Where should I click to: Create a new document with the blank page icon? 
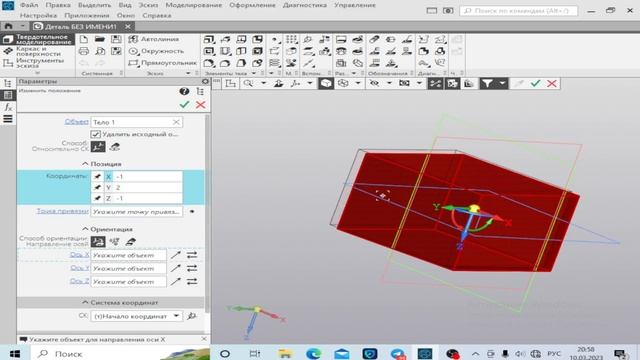click(x=84, y=39)
